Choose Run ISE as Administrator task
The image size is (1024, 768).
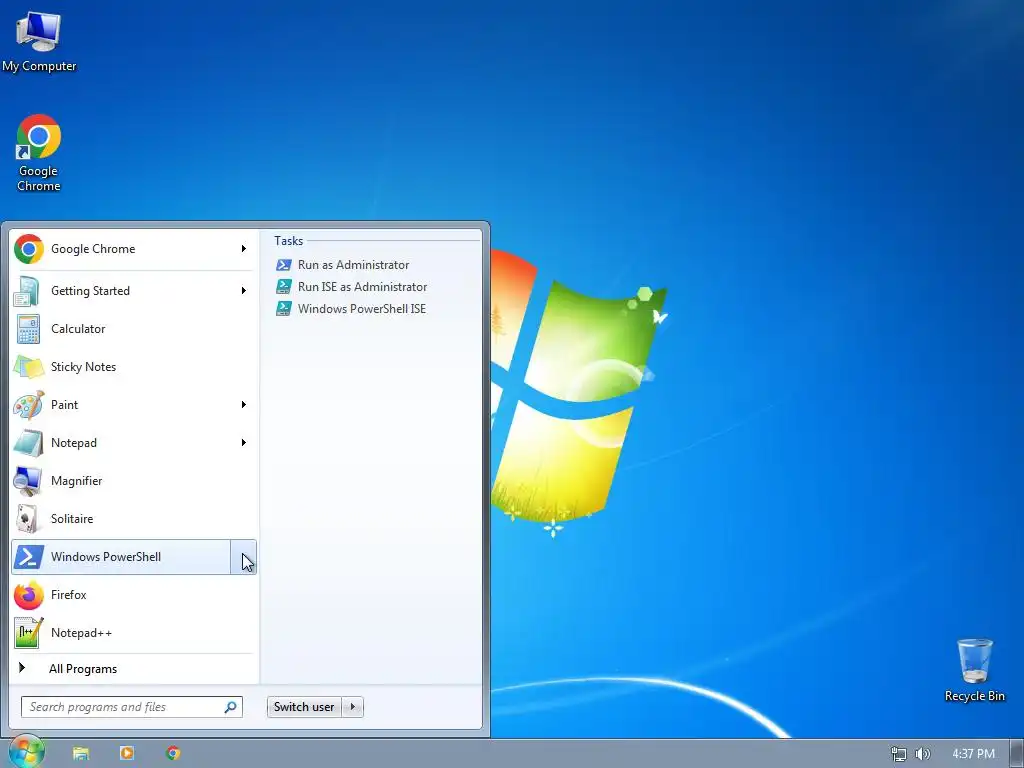pos(362,287)
